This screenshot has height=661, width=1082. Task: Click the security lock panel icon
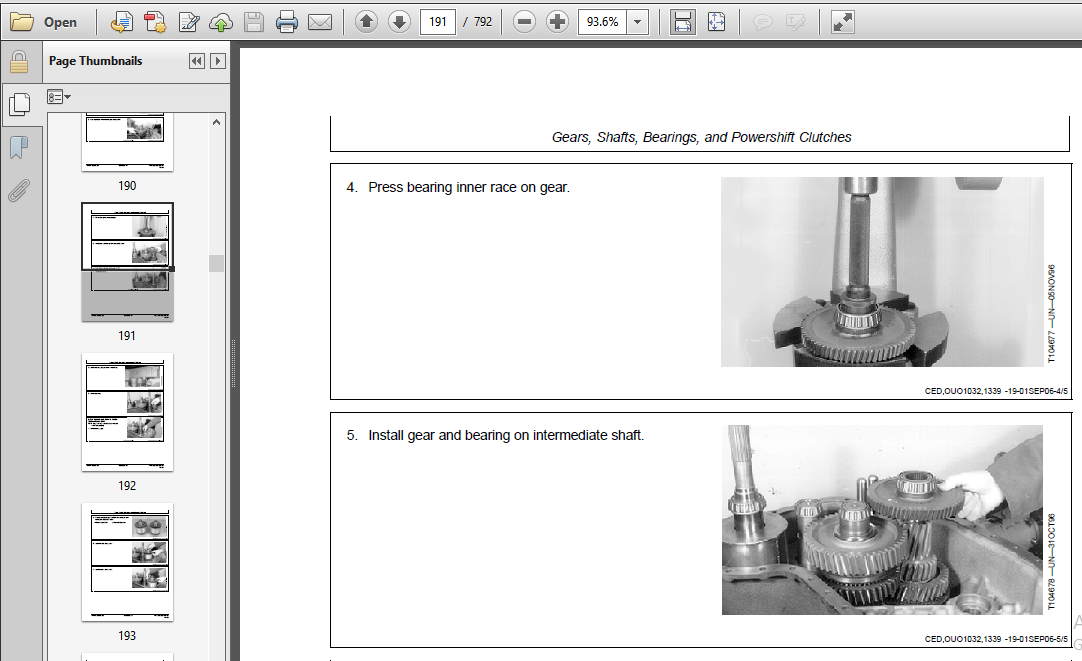click(x=19, y=62)
